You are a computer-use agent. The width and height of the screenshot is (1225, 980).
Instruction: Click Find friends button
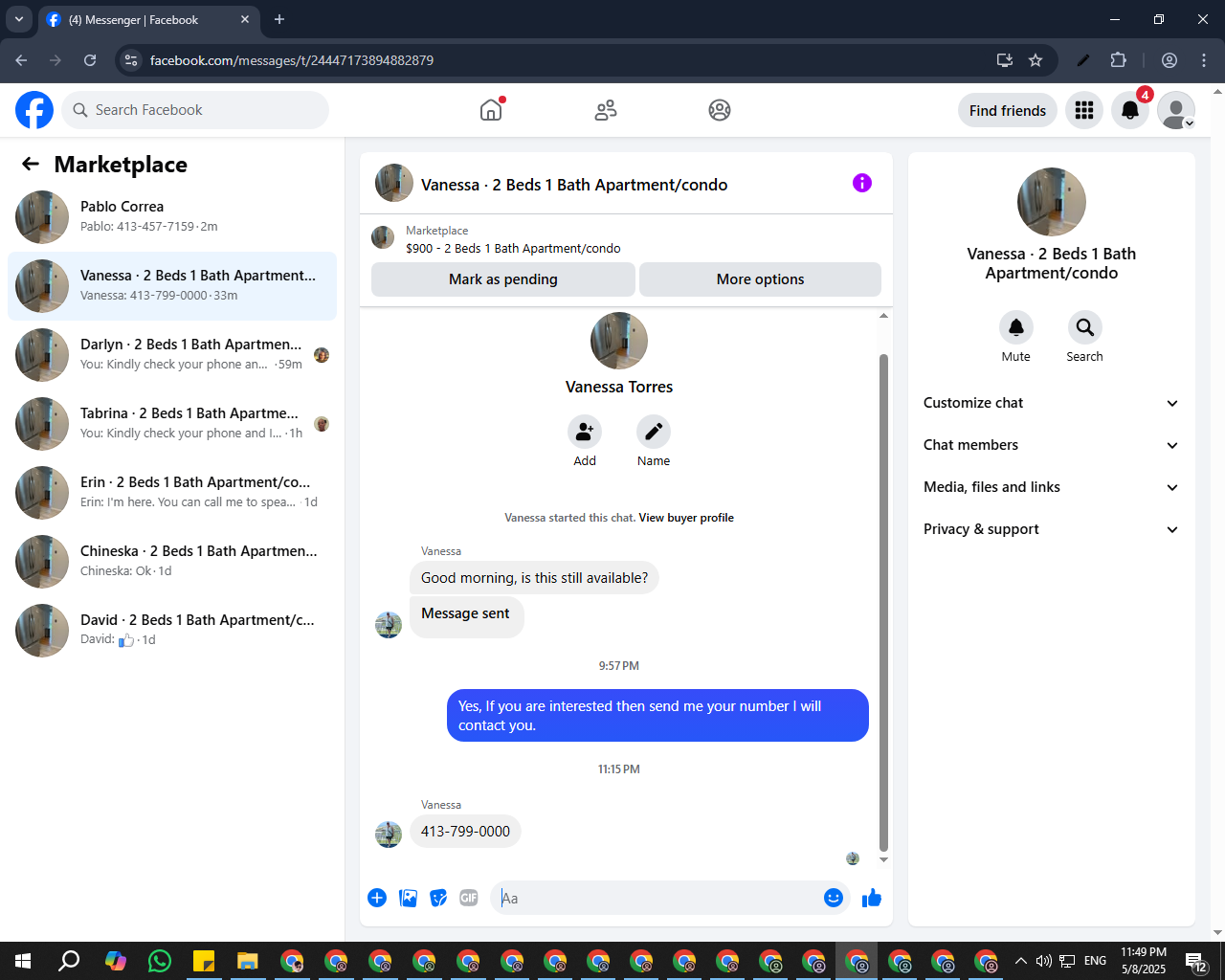1008,110
